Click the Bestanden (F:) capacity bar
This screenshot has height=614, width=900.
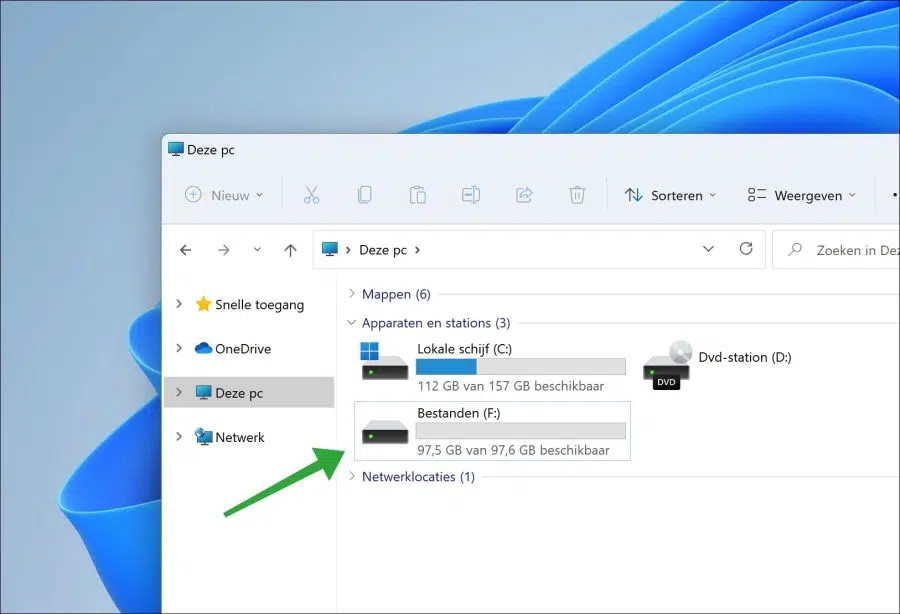tap(521, 431)
